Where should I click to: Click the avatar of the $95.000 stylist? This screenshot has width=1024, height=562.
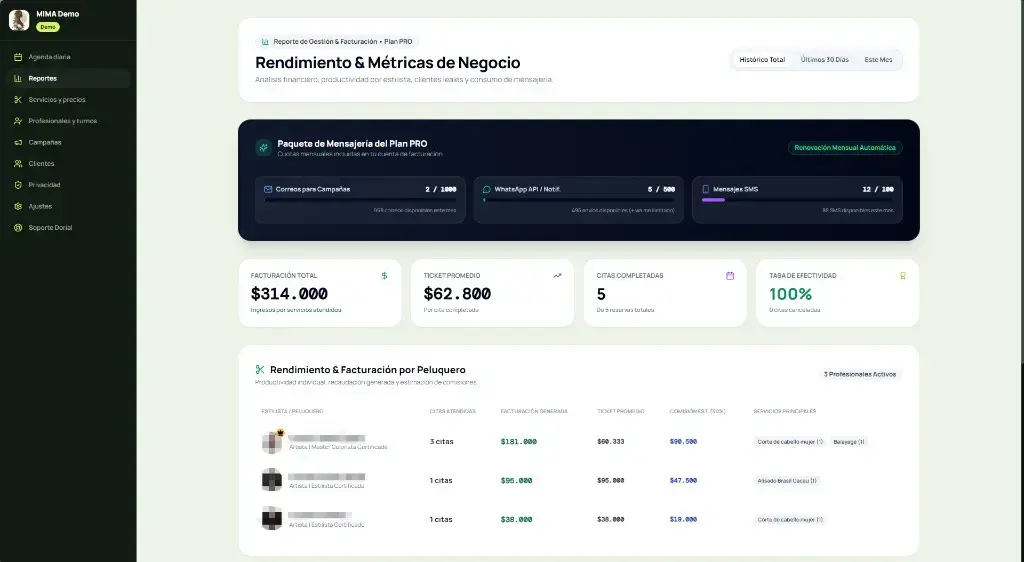272,480
